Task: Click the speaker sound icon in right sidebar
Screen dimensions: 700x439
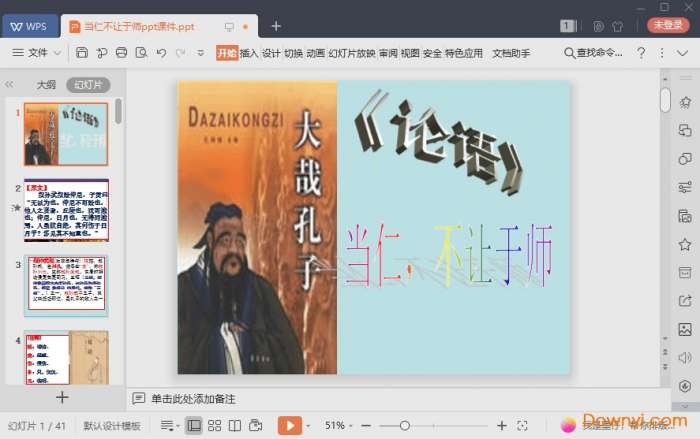Action: pyautogui.click(x=685, y=358)
